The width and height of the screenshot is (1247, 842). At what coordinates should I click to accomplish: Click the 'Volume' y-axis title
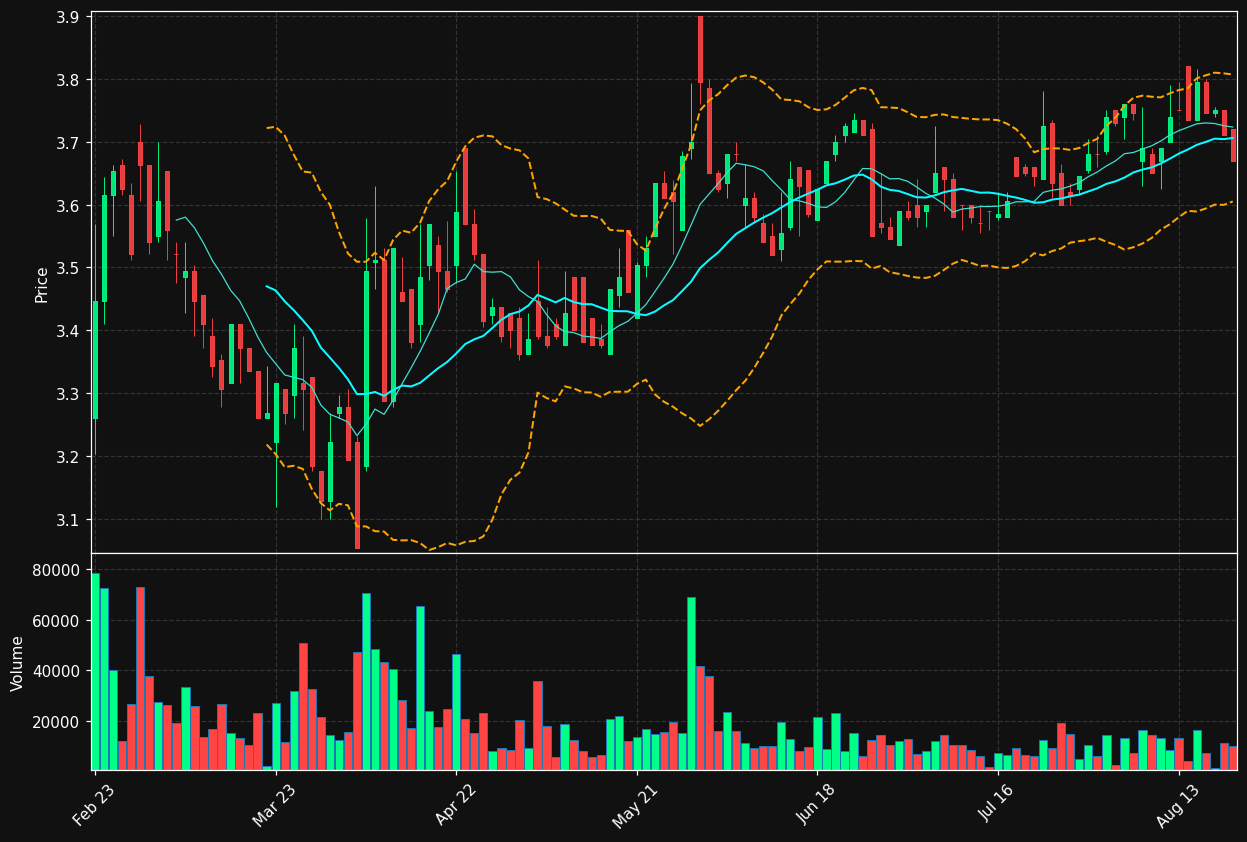point(18,663)
